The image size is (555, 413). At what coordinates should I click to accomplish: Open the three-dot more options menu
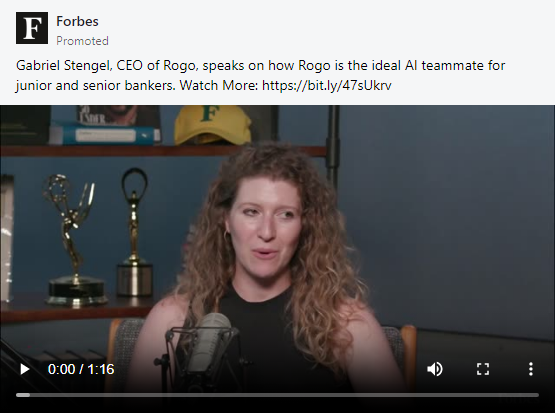click(531, 369)
